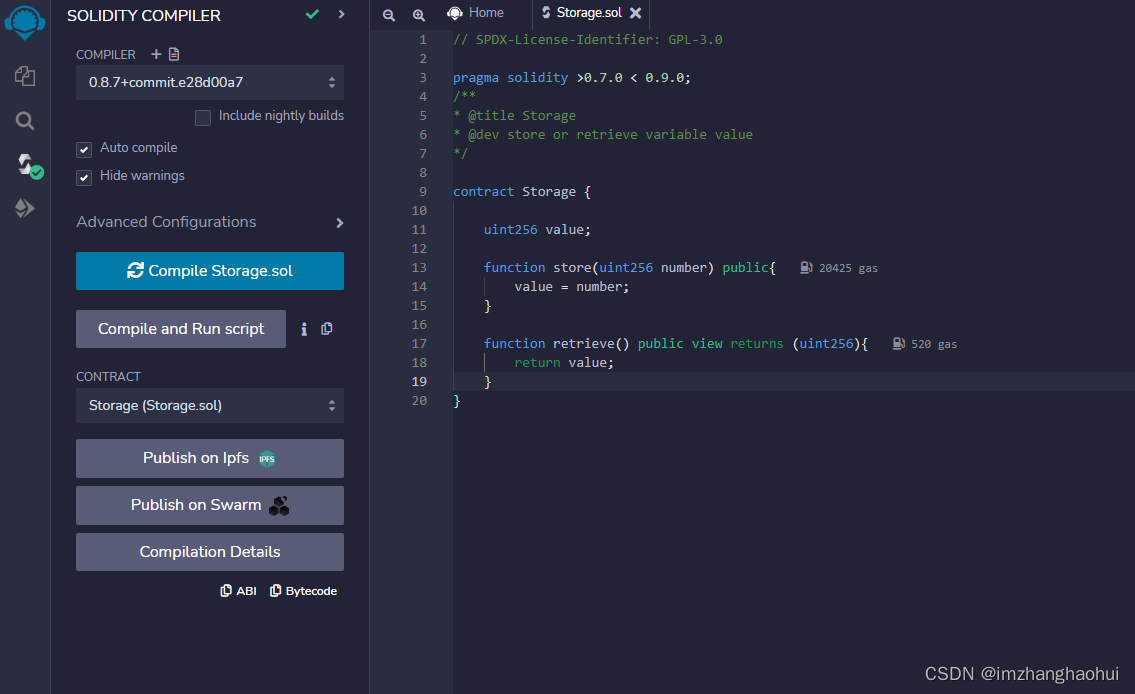The height and width of the screenshot is (694, 1135).
Task: Expand Advanced Configurations section
Action: click(339, 223)
